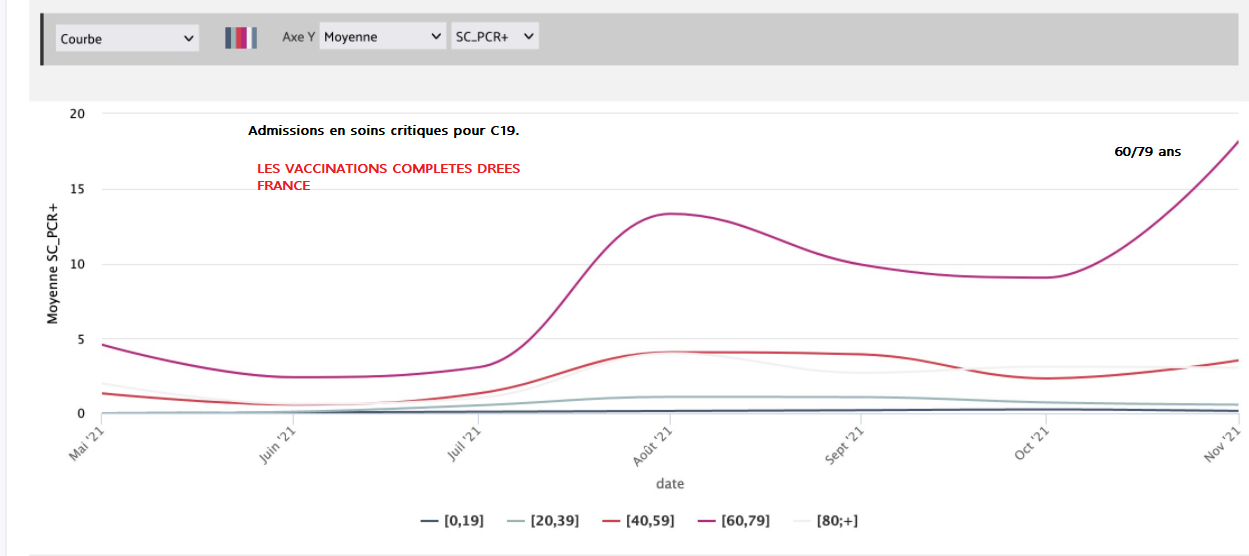Toggle the [80;+] legend series
1249x556 pixels.
point(825,521)
